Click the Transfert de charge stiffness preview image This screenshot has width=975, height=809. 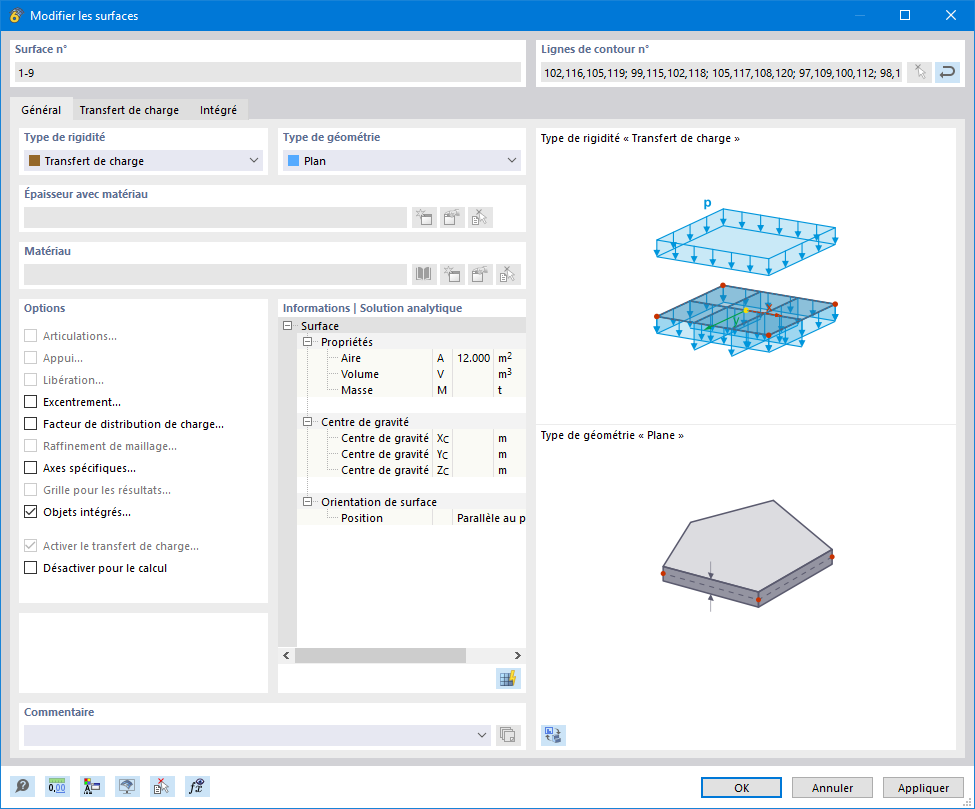point(746,277)
